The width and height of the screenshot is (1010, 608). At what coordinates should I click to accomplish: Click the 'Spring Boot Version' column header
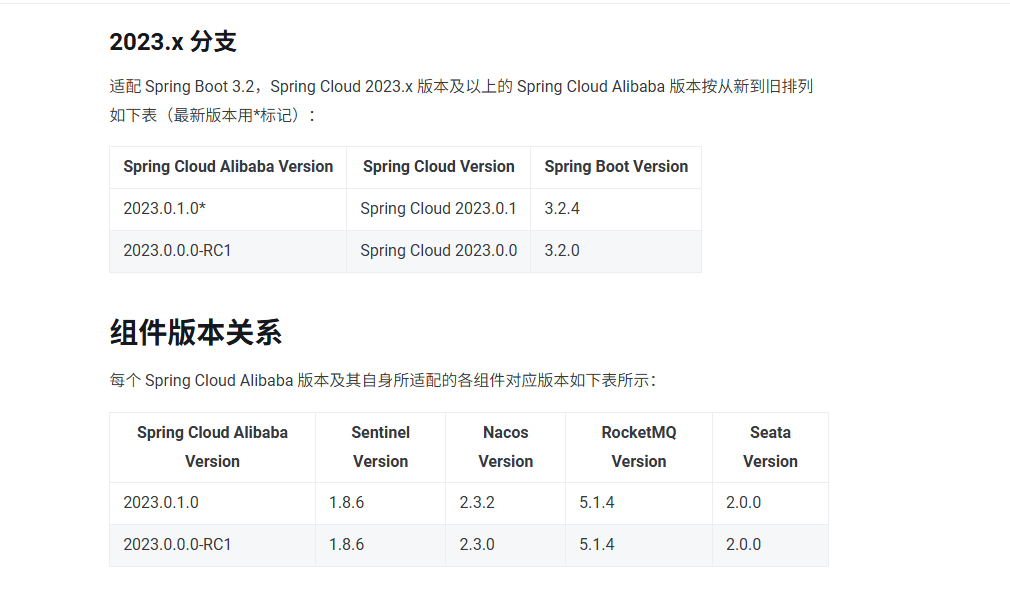(616, 167)
